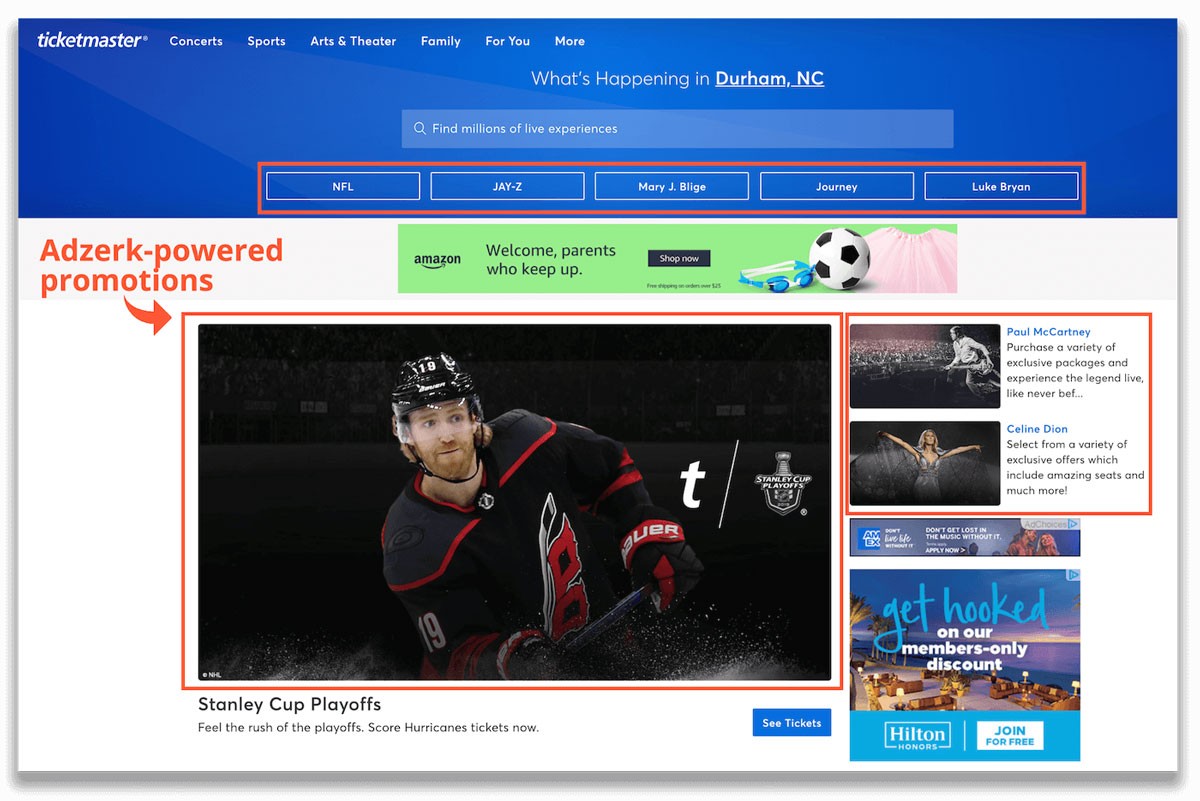Select the JAY-Z quick link button

[507, 186]
